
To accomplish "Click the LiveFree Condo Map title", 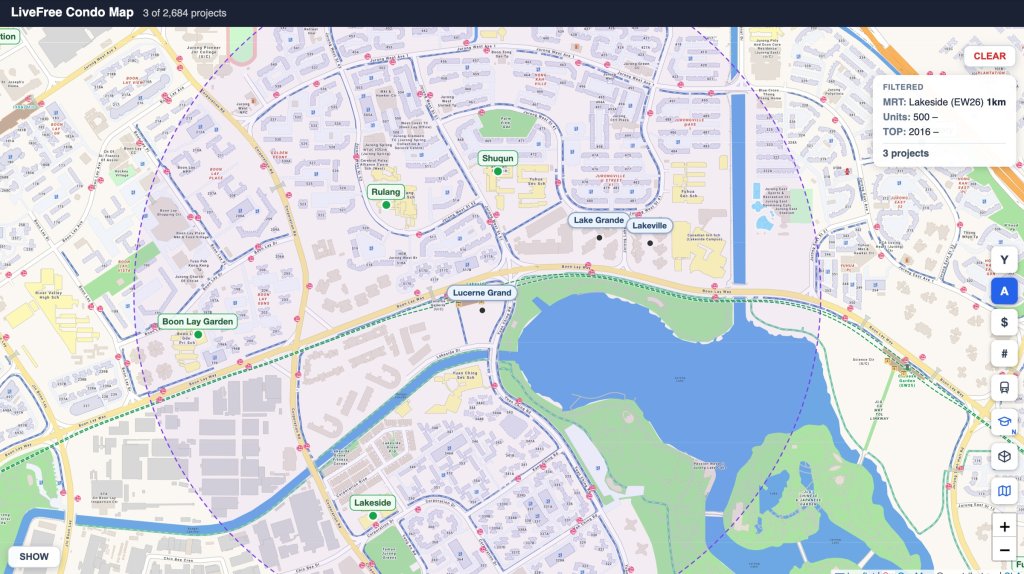I will 72,12.
